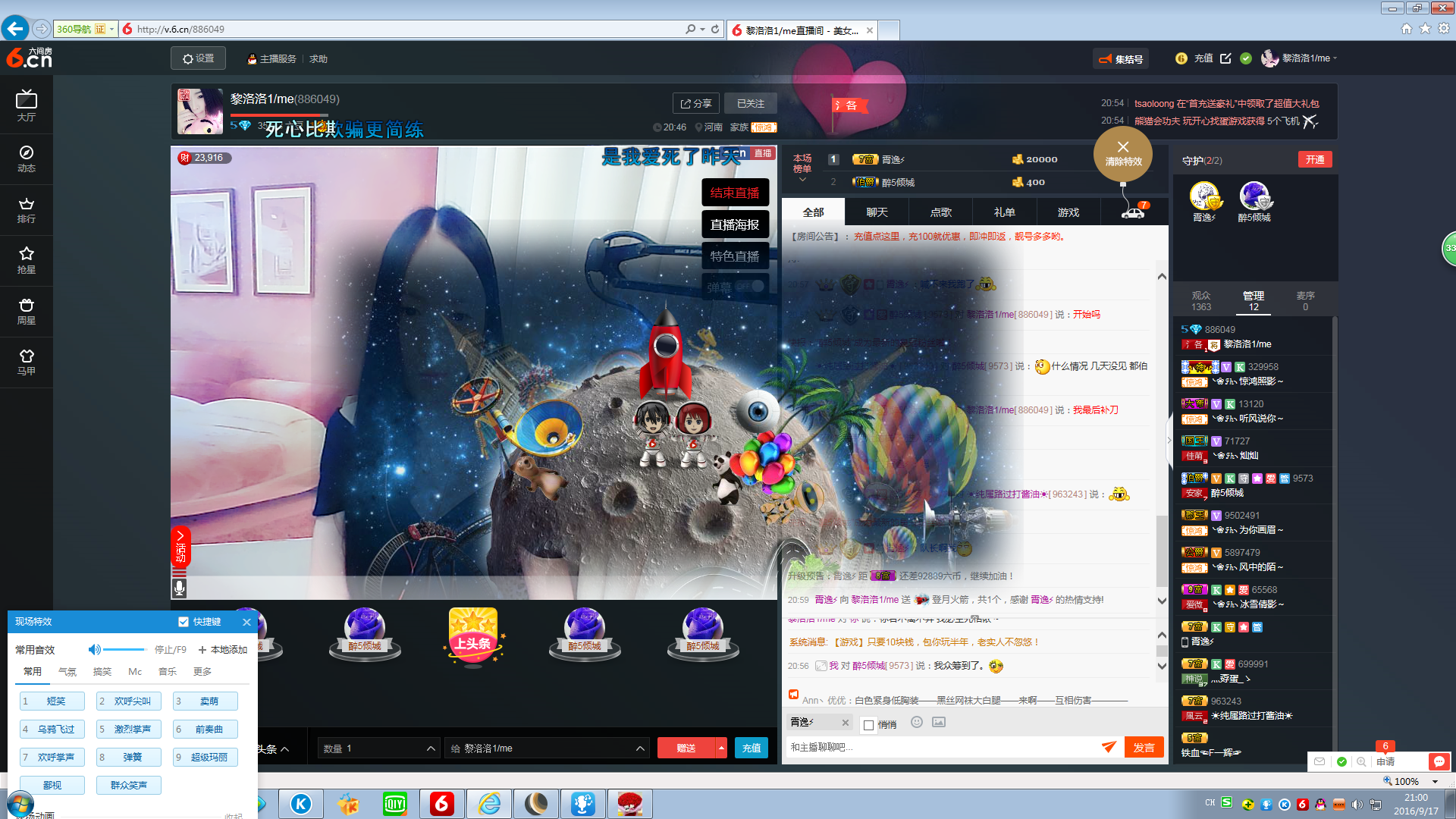1456x819 pixels.
Task: Click the 集结号 horn button
Action: click(1120, 58)
